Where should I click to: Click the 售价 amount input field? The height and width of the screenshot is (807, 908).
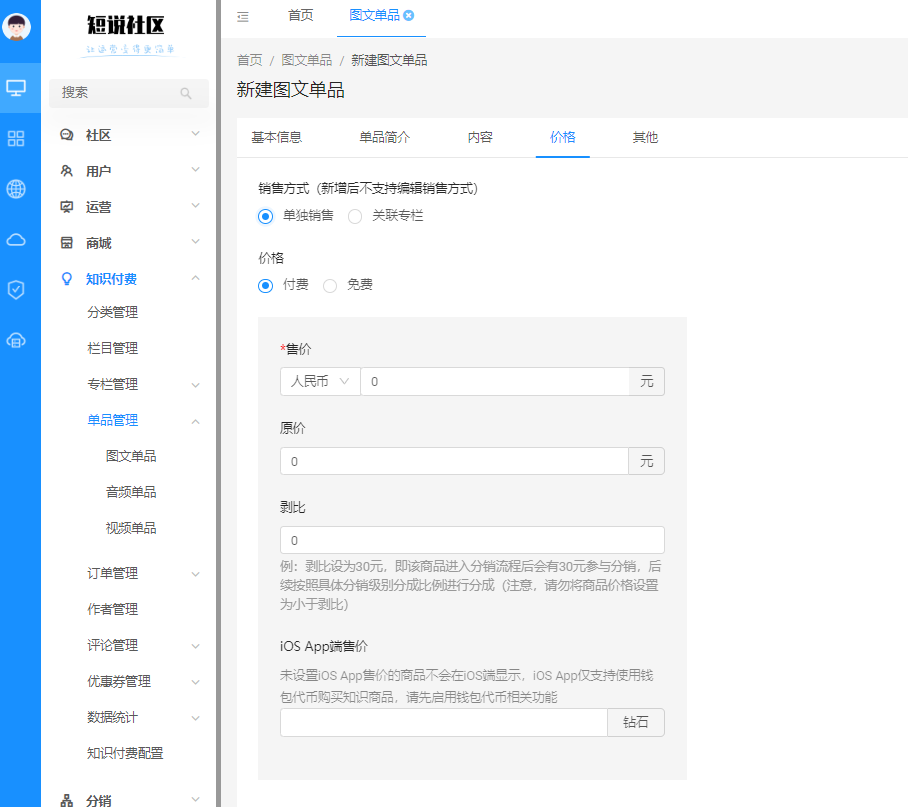495,382
